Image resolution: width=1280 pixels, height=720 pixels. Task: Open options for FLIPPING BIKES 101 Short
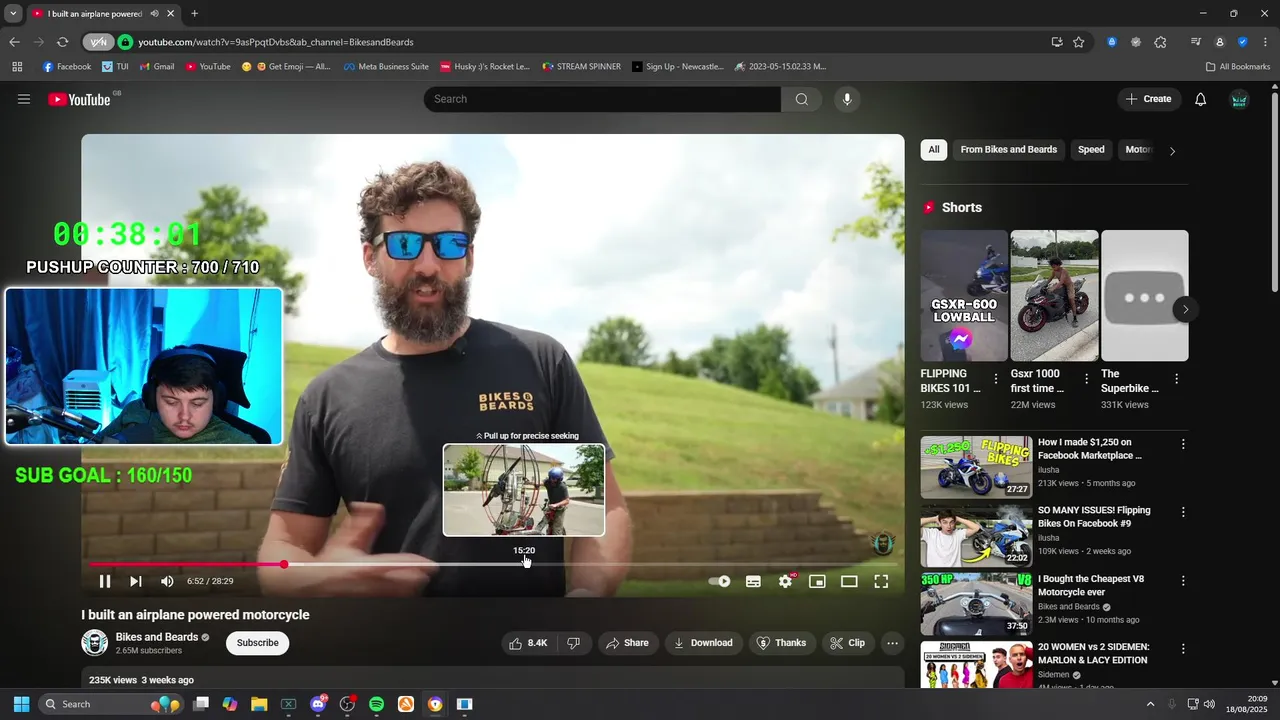[995, 379]
